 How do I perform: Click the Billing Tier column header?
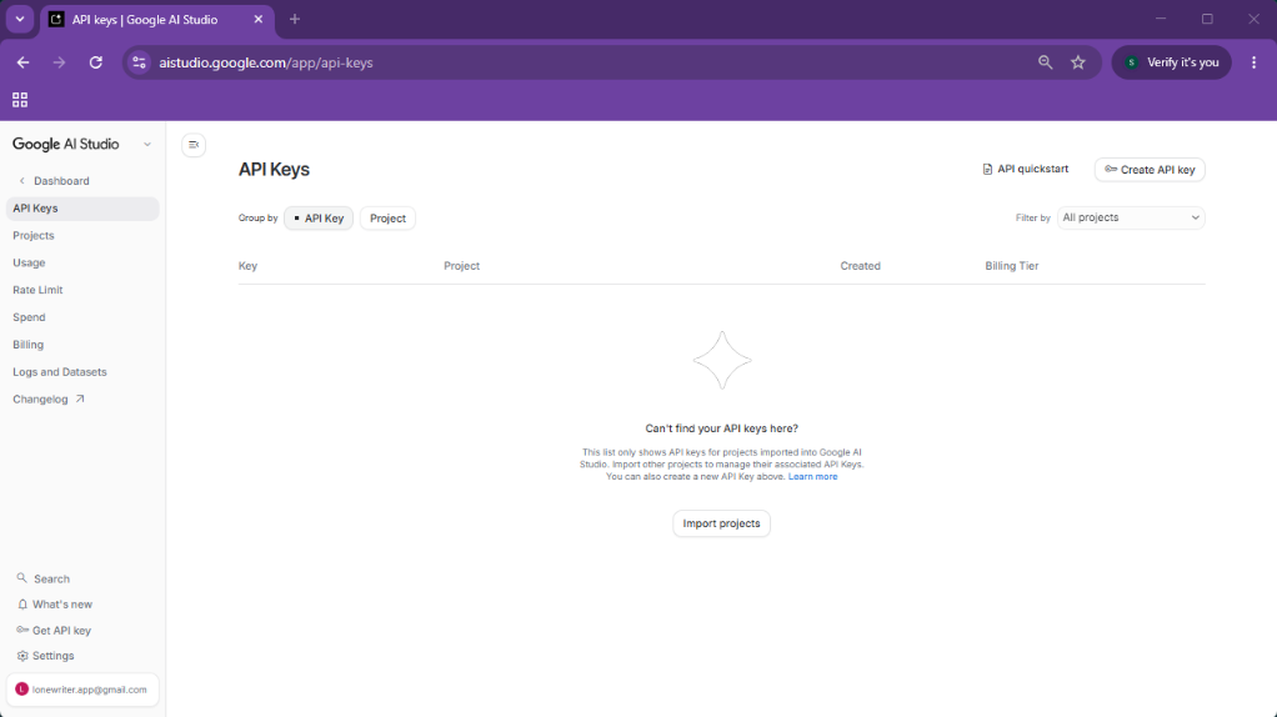(1012, 266)
